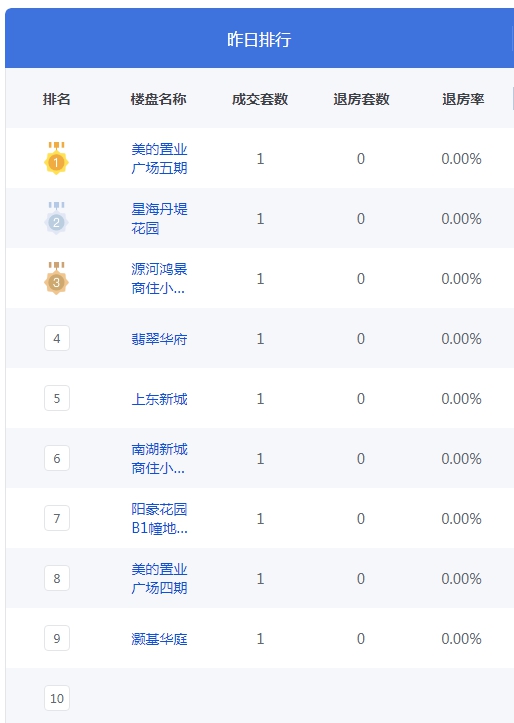Select the rank 7 badge
514x723 pixels.
click(57, 518)
